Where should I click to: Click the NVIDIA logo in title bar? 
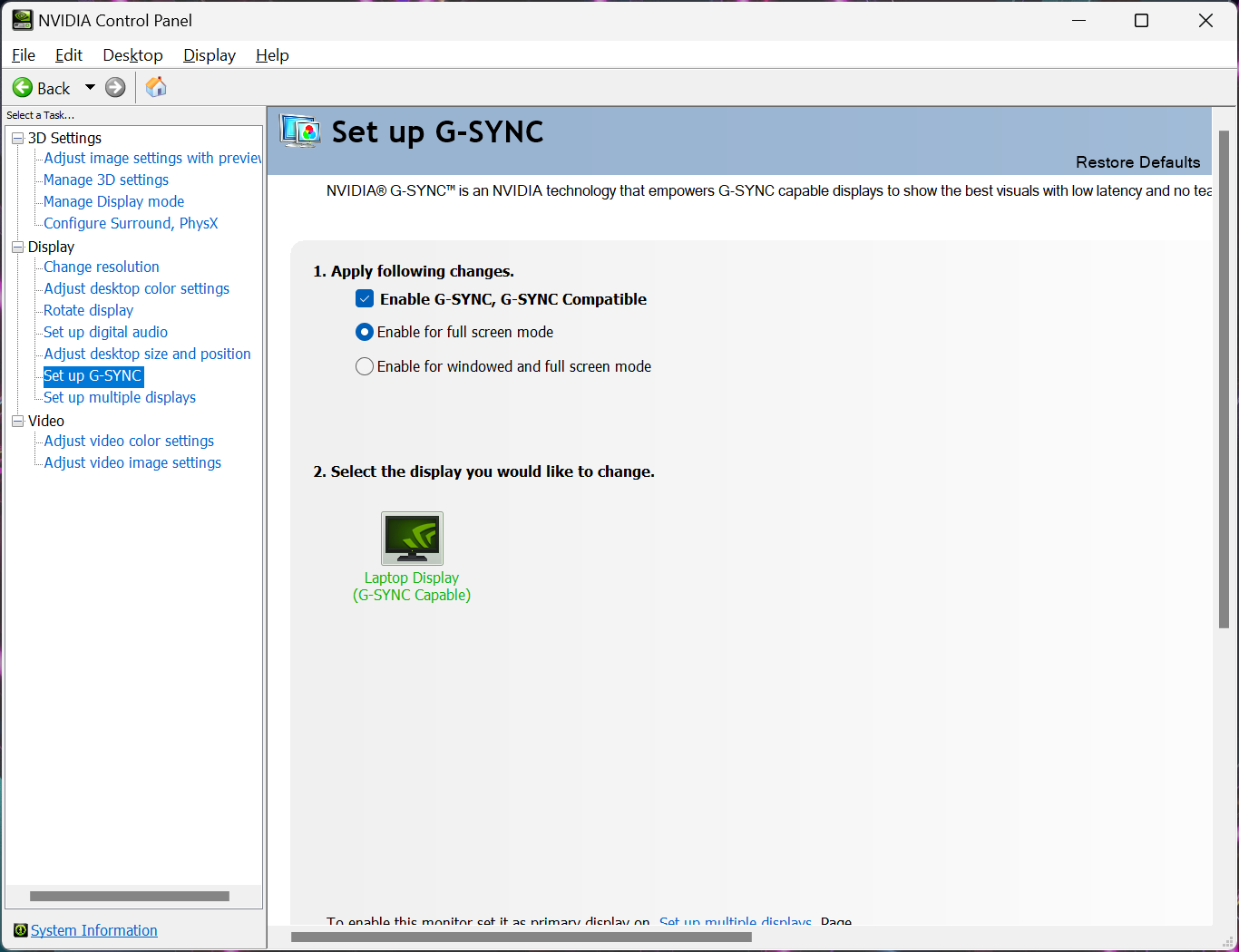(22, 20)
